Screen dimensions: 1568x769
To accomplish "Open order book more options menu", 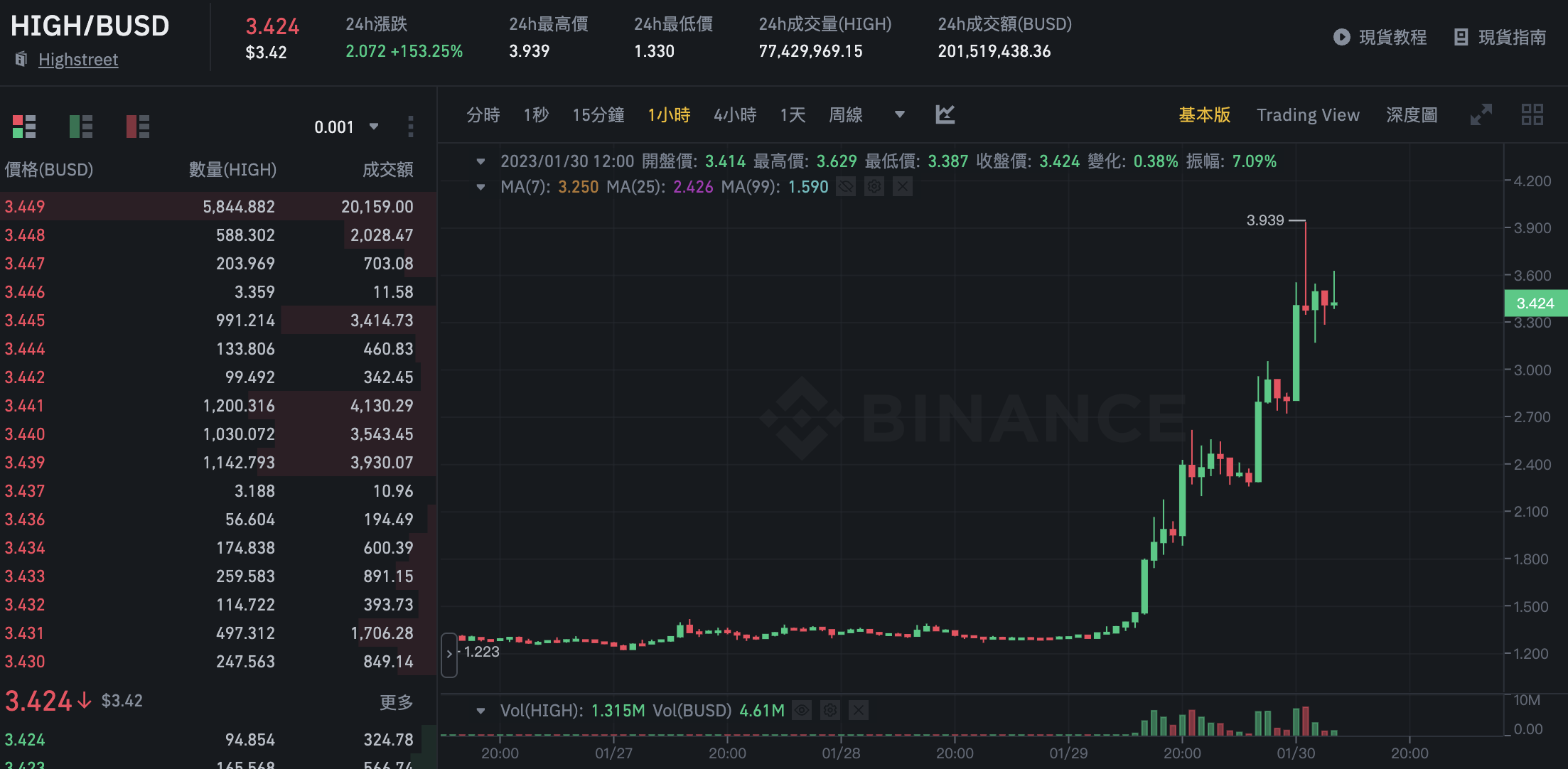I will coord(411,127).
